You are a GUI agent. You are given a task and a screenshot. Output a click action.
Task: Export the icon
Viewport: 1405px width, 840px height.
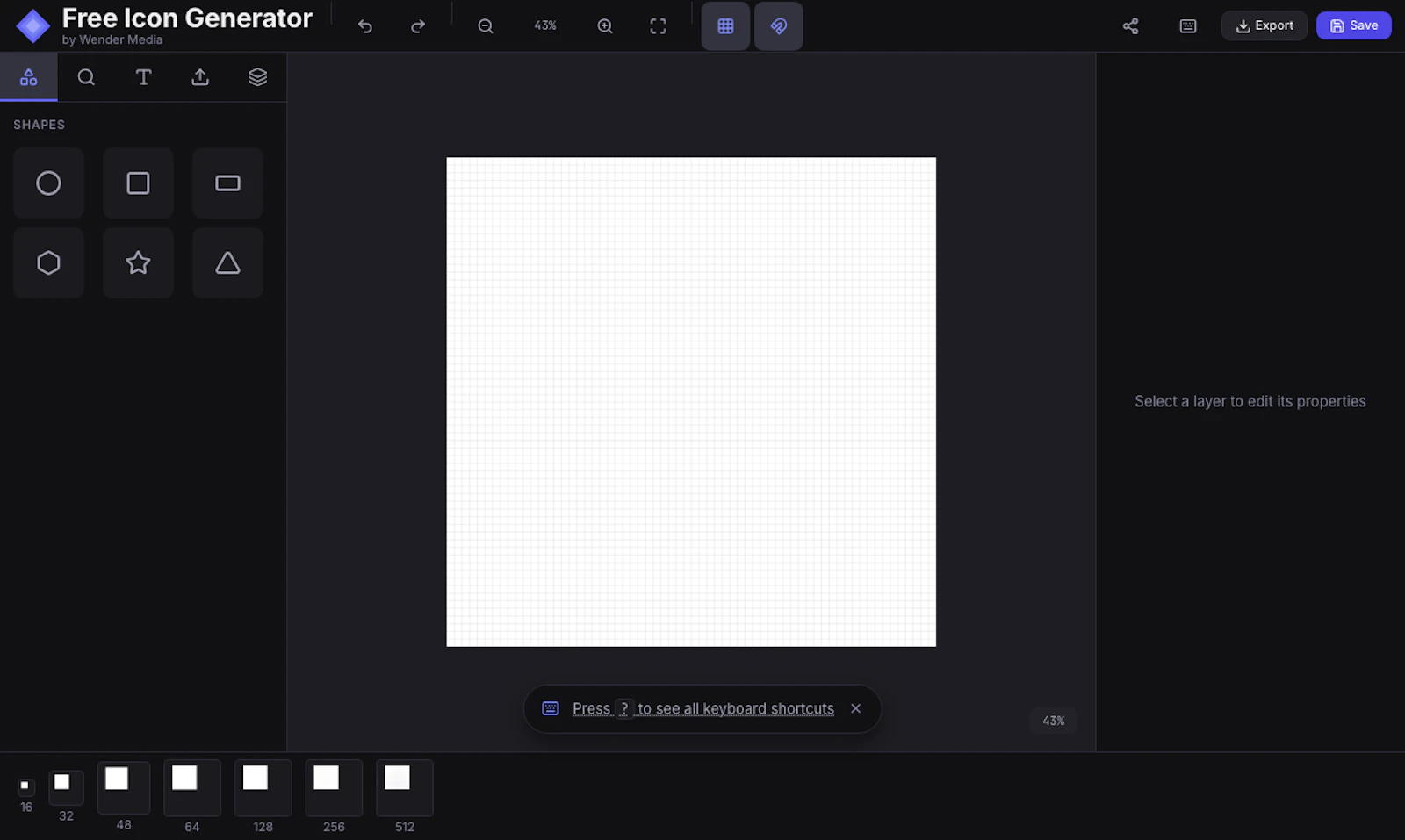point(1264,25)
